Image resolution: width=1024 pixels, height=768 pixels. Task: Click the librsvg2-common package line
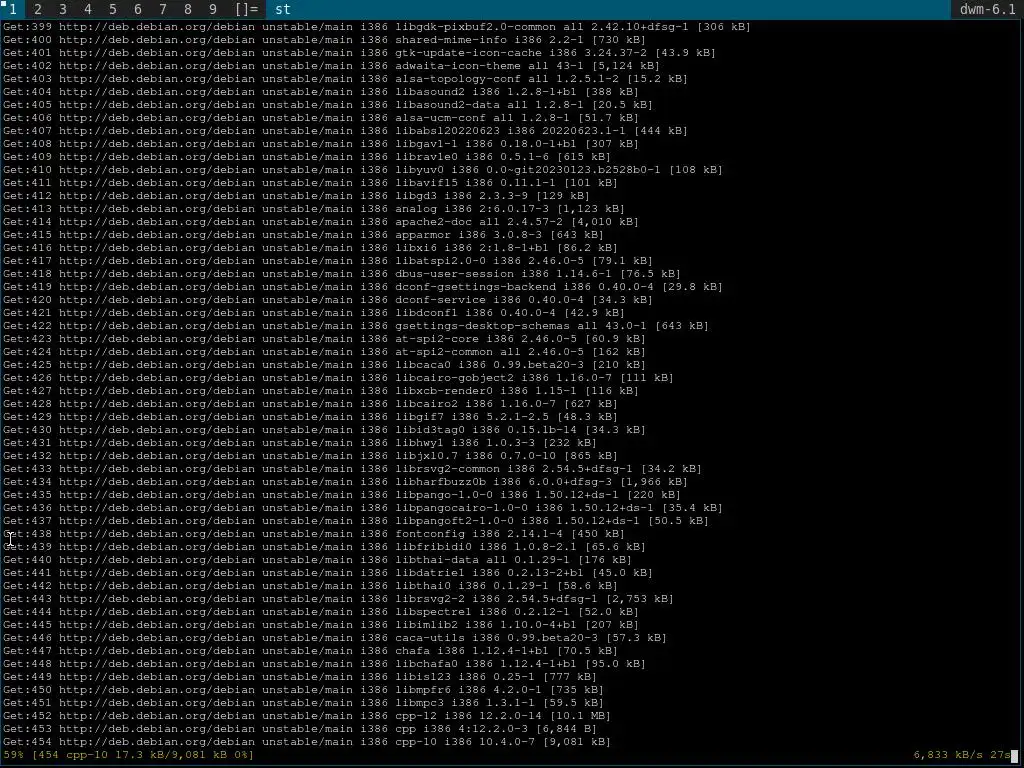(352, 469)
